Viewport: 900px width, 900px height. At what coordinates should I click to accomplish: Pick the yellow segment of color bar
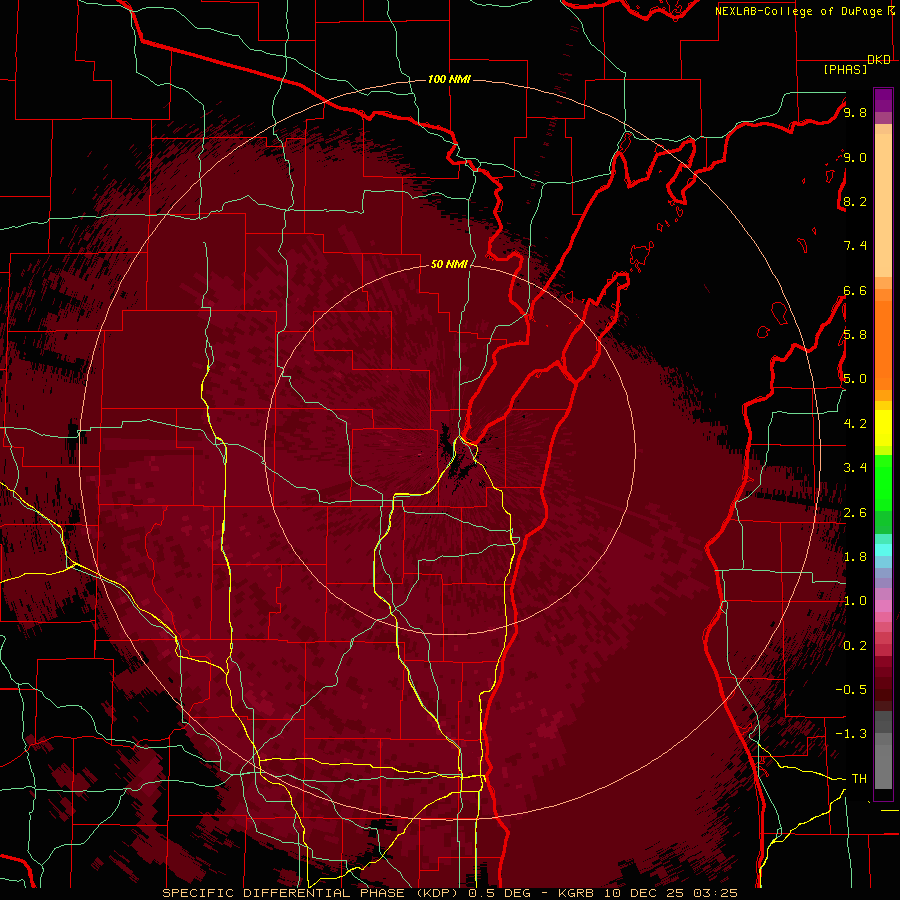[883, 428]
